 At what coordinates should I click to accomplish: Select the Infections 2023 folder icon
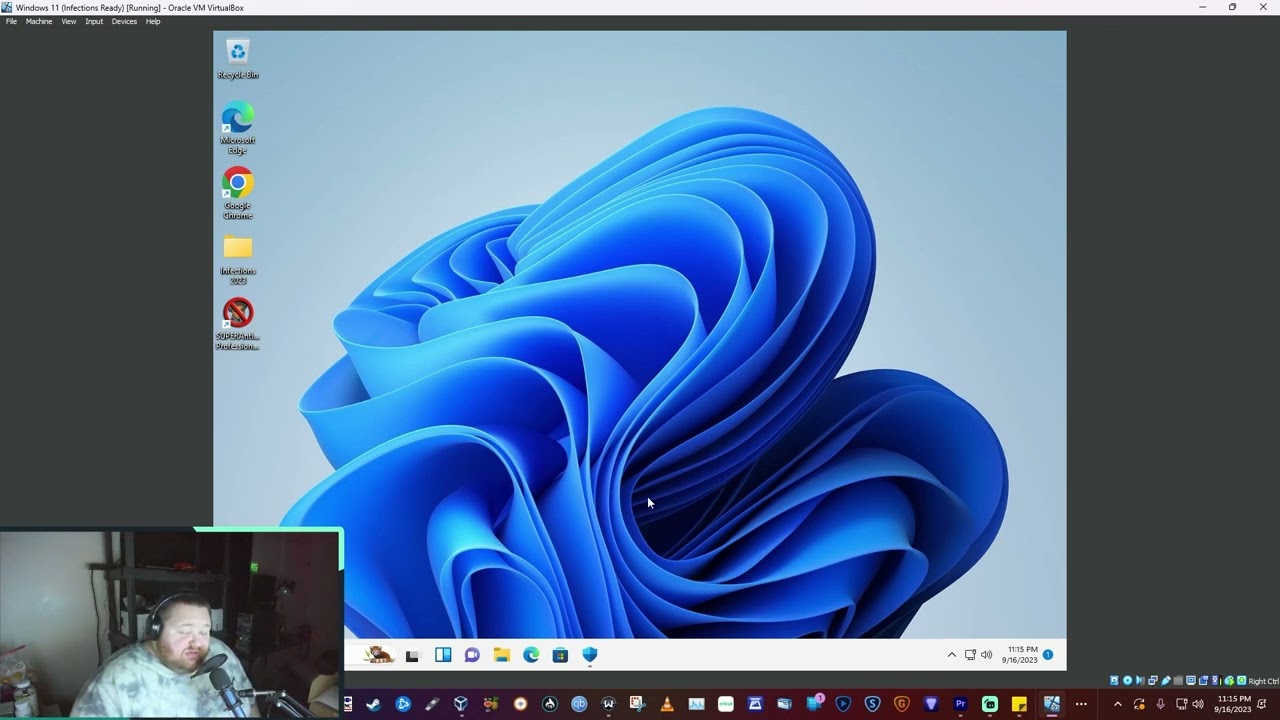[238, 259]
